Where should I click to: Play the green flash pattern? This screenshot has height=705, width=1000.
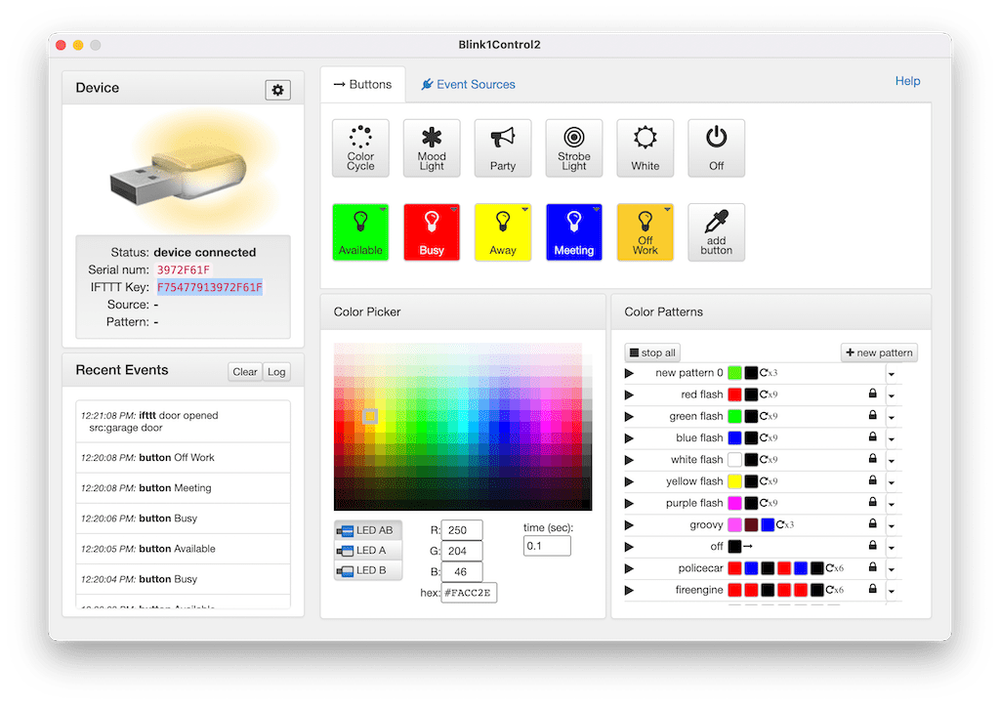point(629,417)
